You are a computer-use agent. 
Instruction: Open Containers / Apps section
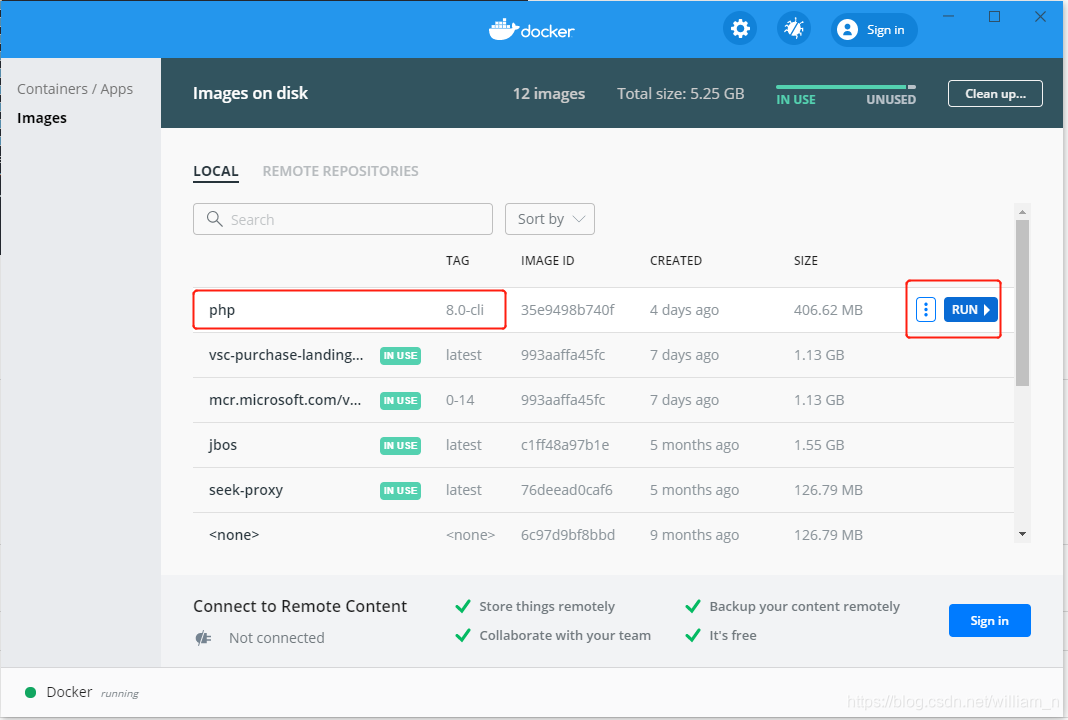pyautogui.click(x=75, y=89)
